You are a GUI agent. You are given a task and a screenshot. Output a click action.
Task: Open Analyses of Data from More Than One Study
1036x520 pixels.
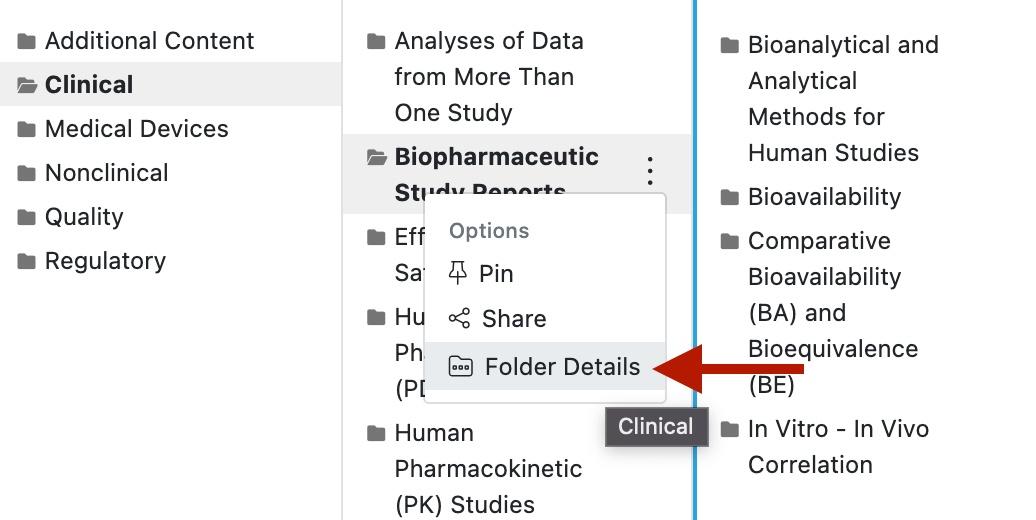click(488, 77)
